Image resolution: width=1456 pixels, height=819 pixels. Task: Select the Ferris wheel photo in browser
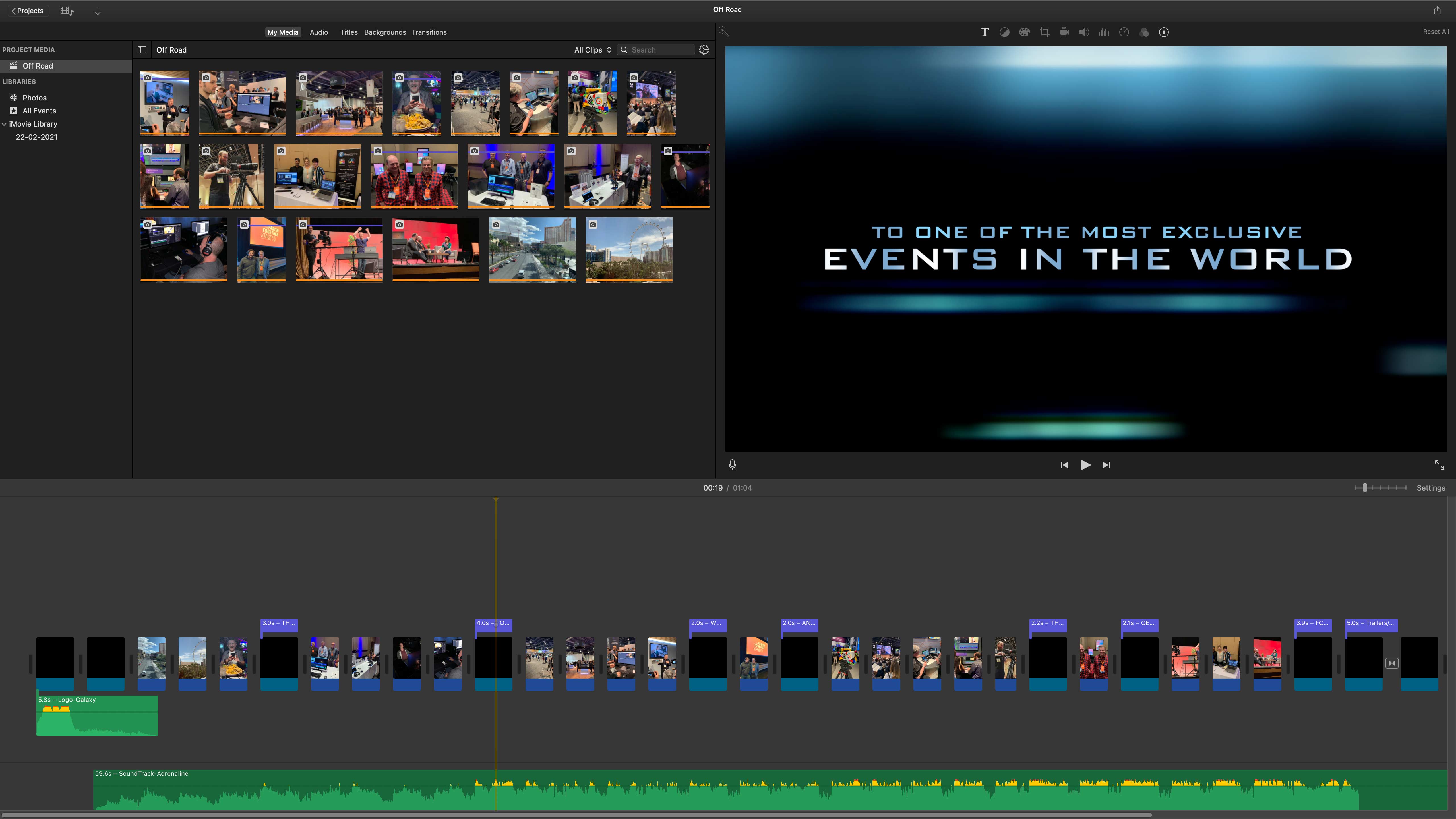tap(629, 249)
